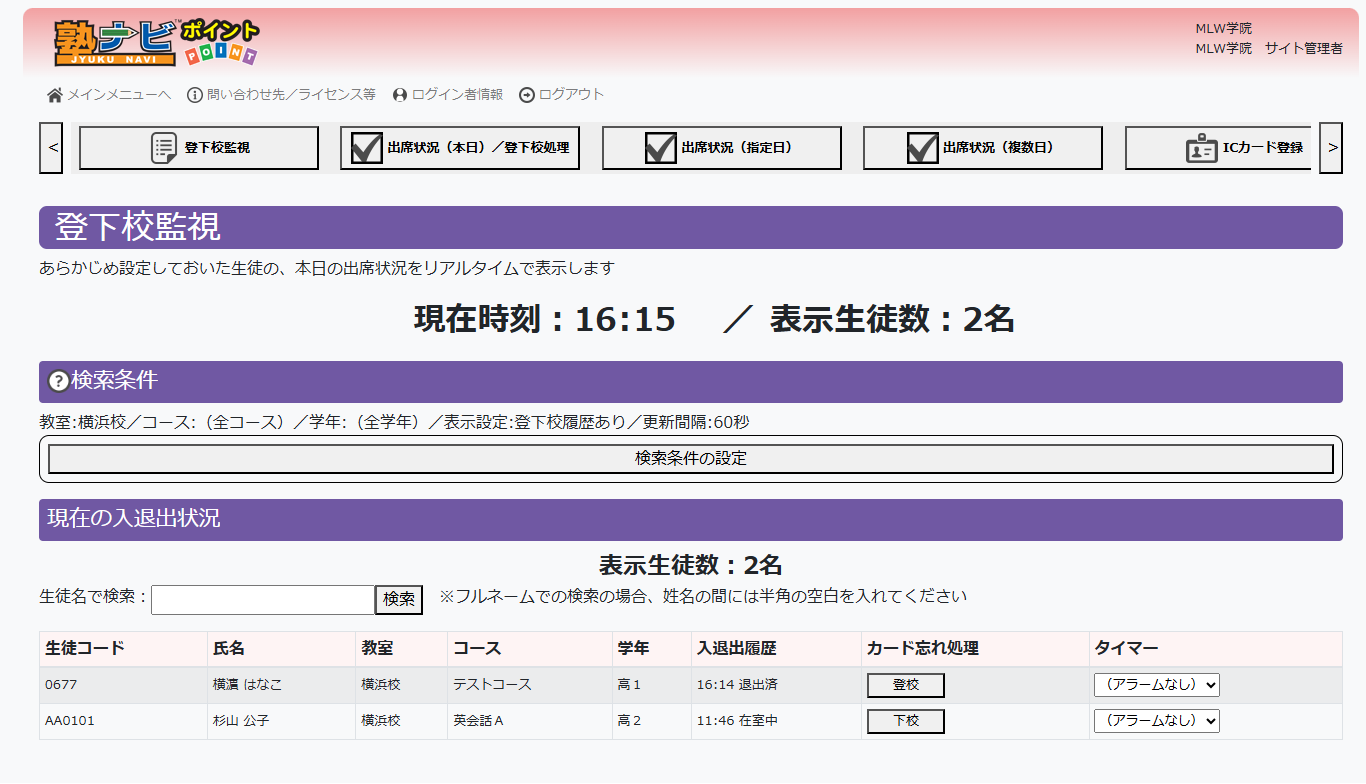Switch to the 出席状況（指定日） tab
Screen dimensions: 1366x784
click(721, 147)
